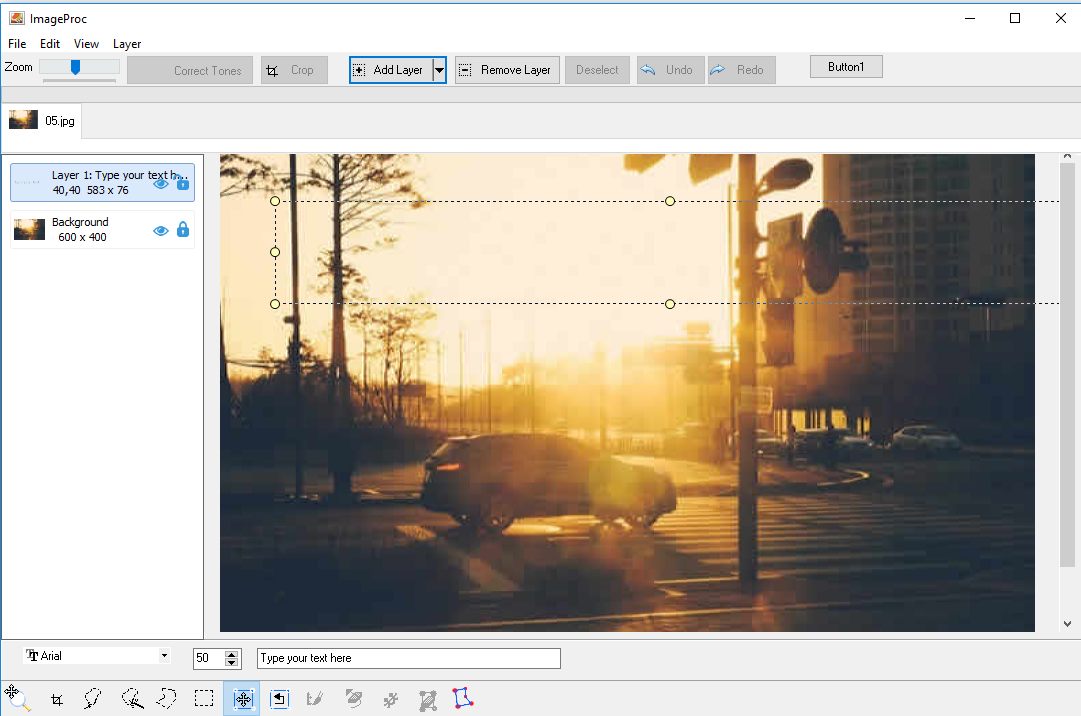Viewport: 1081px width, 716px height.
Task: Click the top-middle text box handle
Action: point(670,201)
